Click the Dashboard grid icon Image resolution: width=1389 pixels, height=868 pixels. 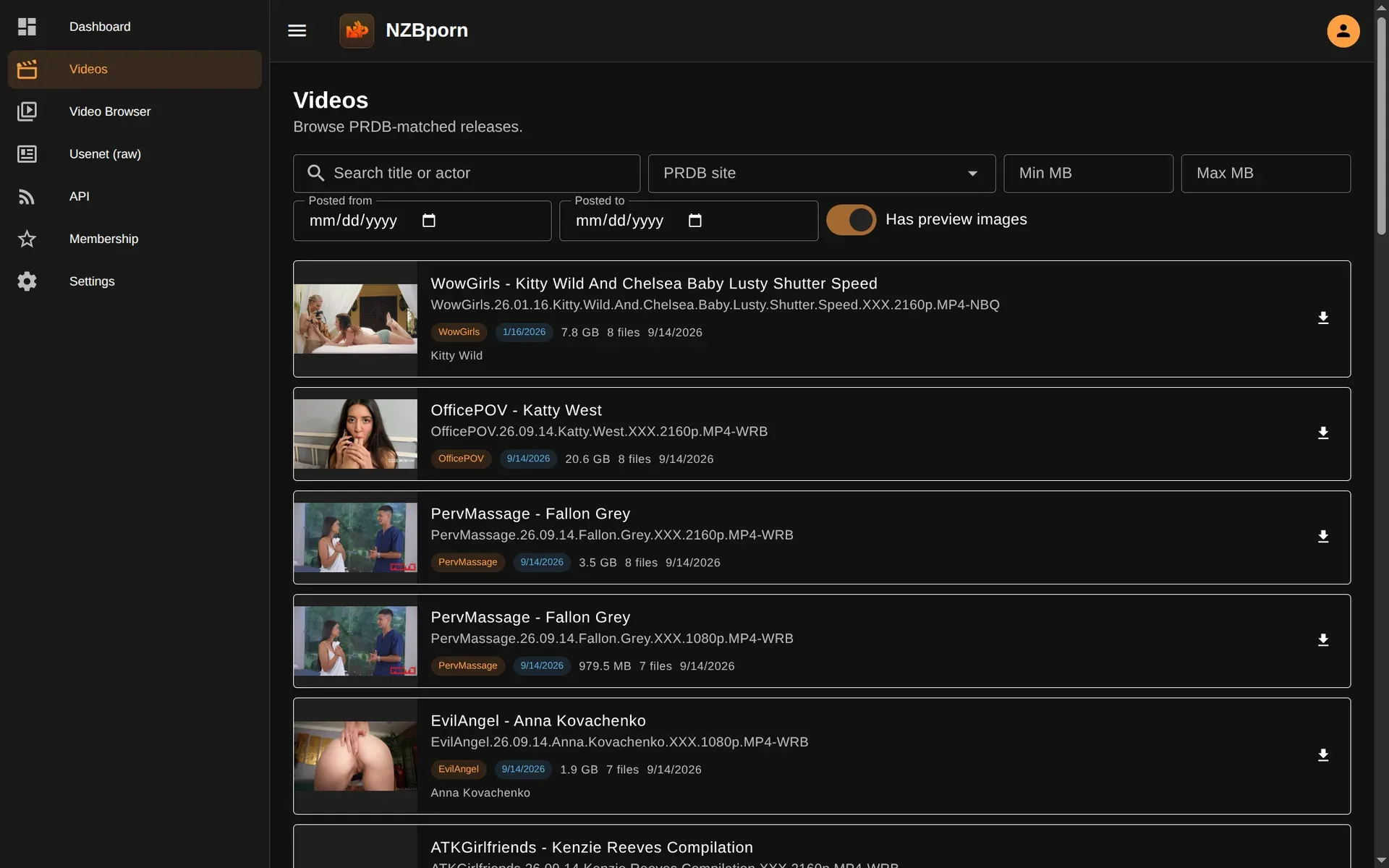(x=27, y=27)
